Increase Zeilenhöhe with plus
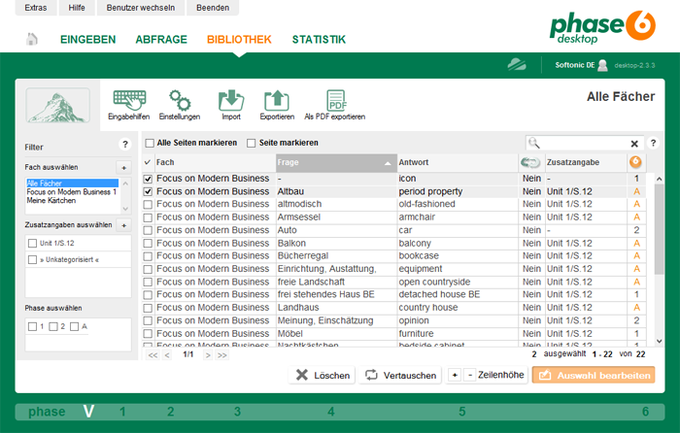 (x=454, y=375)
